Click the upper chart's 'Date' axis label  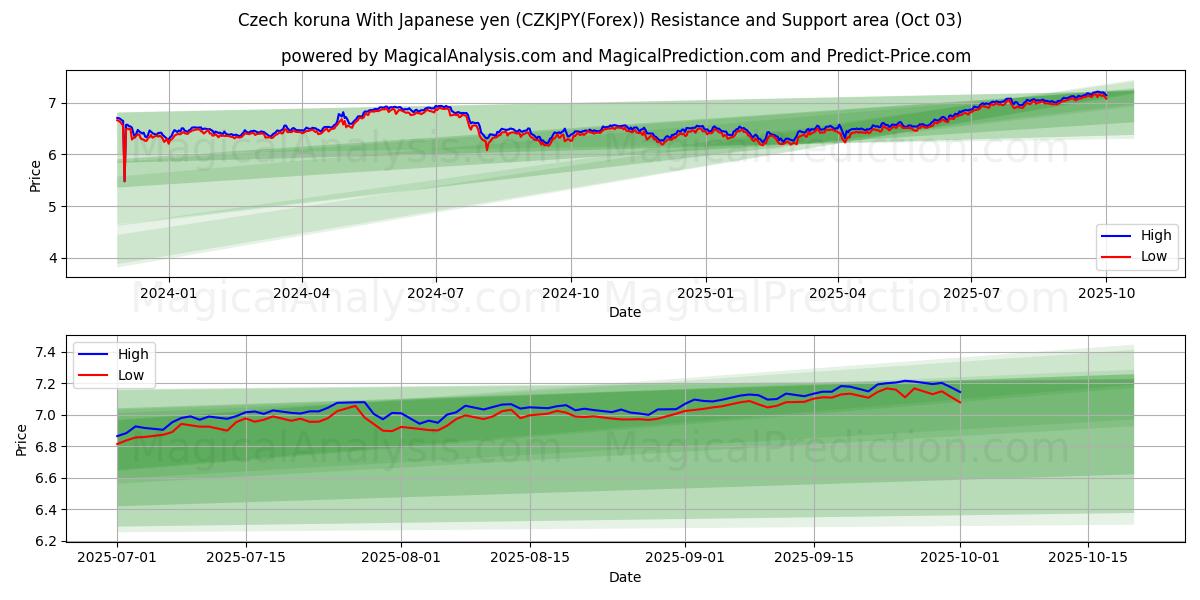coord(625,312)
